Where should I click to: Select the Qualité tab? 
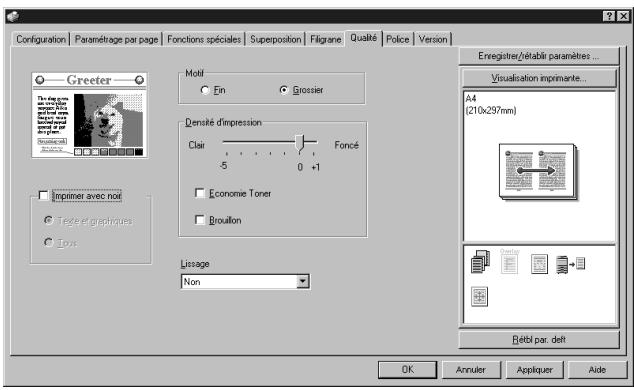pyautogui.click(x=363, y=38)
